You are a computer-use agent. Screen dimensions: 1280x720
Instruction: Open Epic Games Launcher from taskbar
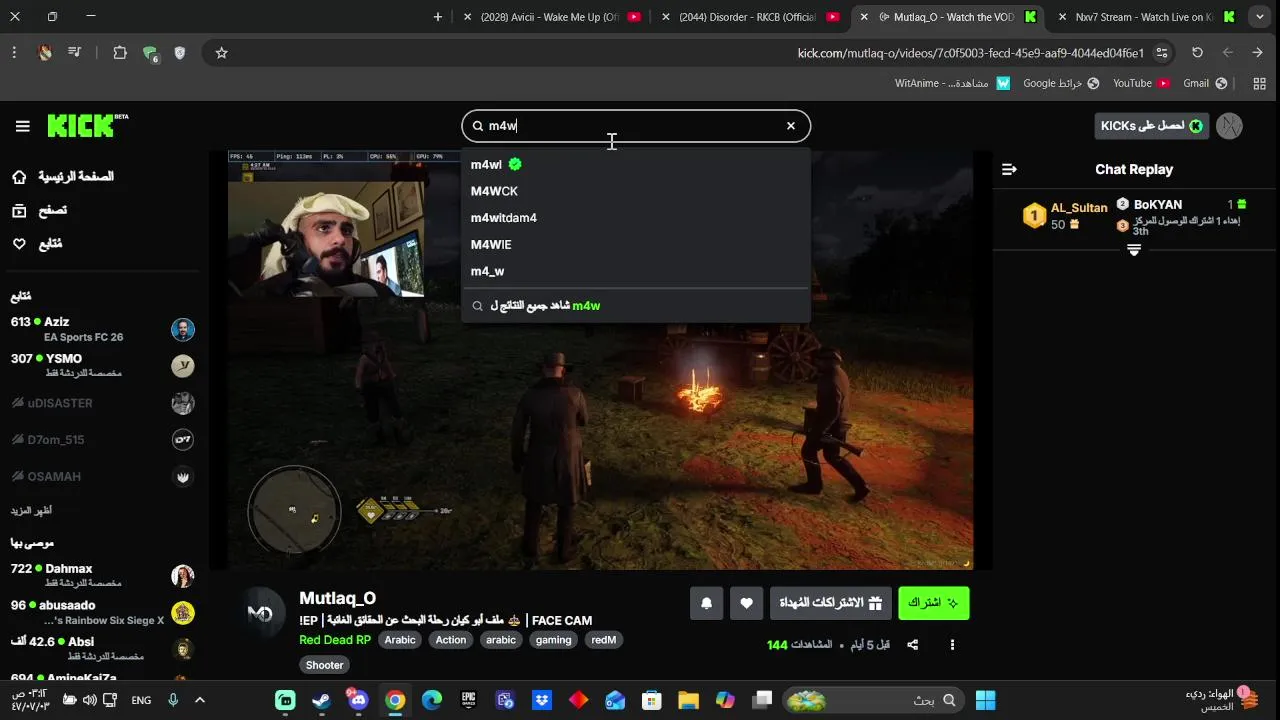coord(468,700)
